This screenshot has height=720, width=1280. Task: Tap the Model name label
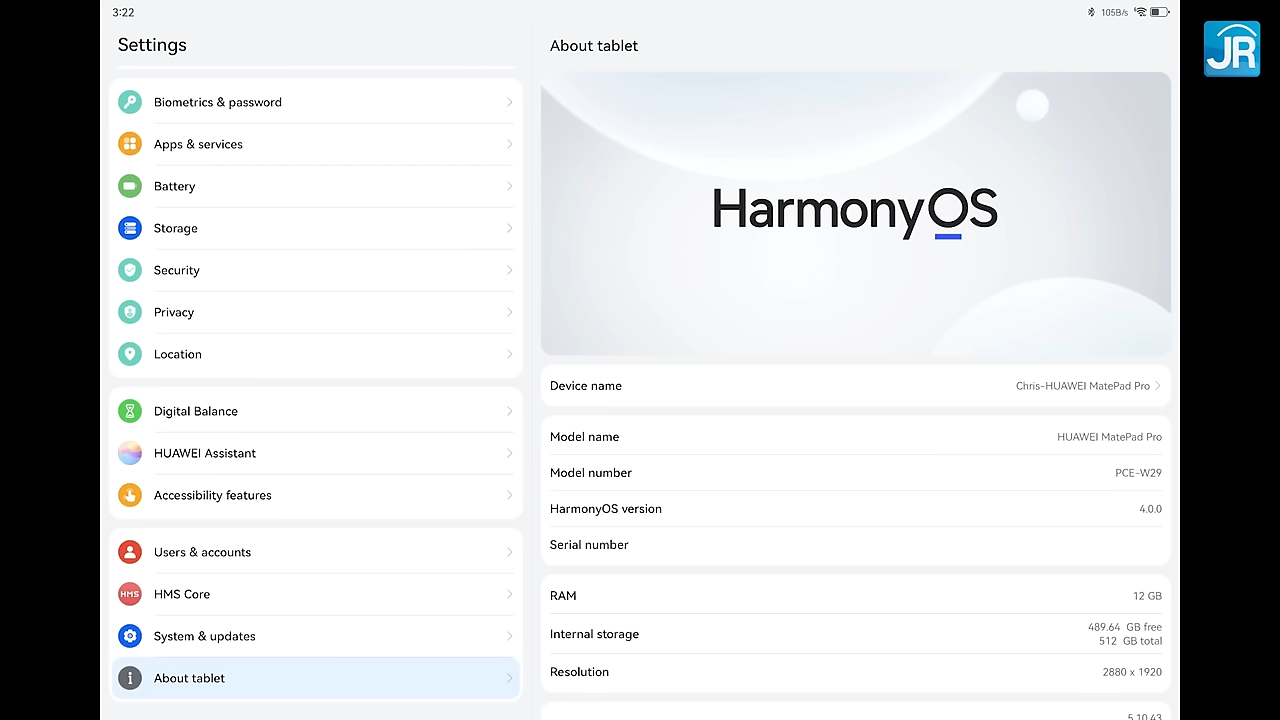(x=584, y=437)
